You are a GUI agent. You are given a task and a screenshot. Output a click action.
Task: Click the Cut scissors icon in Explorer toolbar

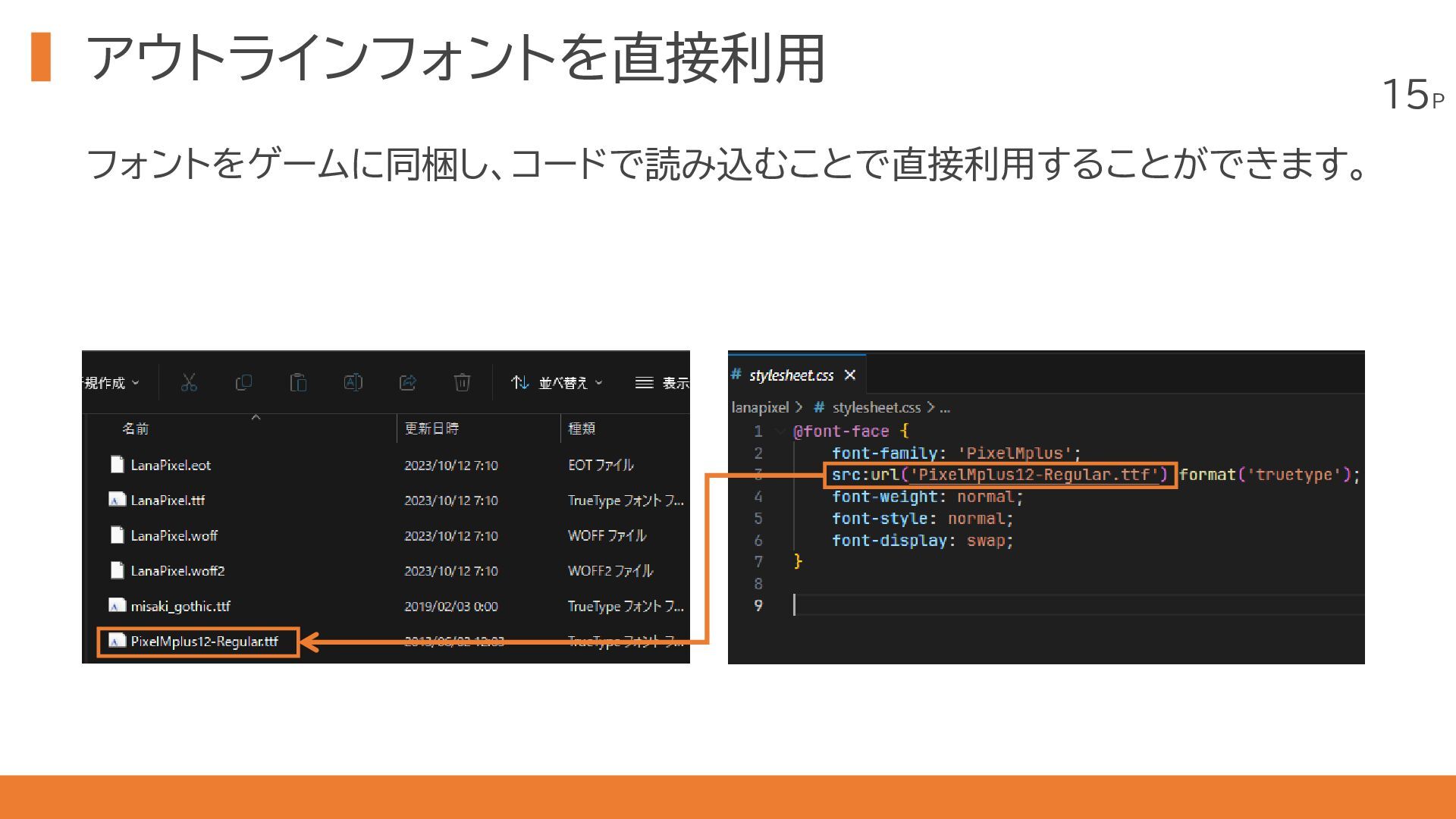coord(189,383)
